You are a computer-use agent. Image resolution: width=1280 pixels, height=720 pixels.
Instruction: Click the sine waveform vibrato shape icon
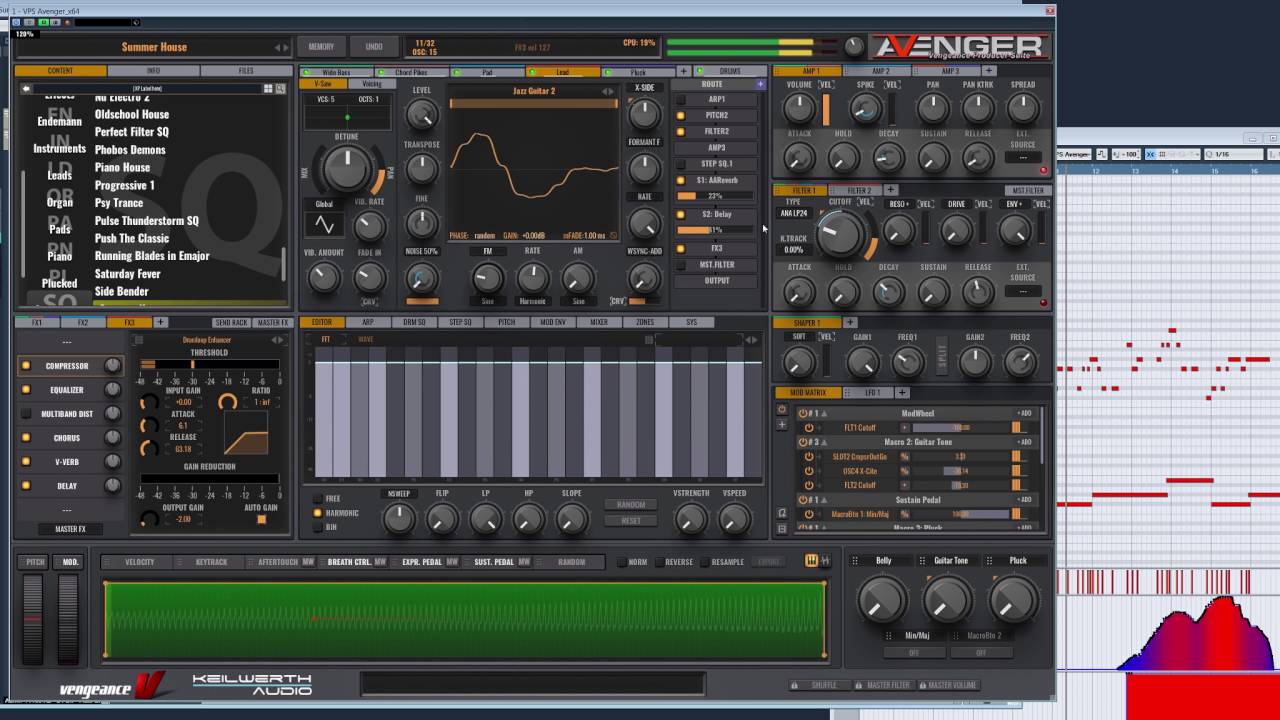pyautogui.click(x=324, y=224)
